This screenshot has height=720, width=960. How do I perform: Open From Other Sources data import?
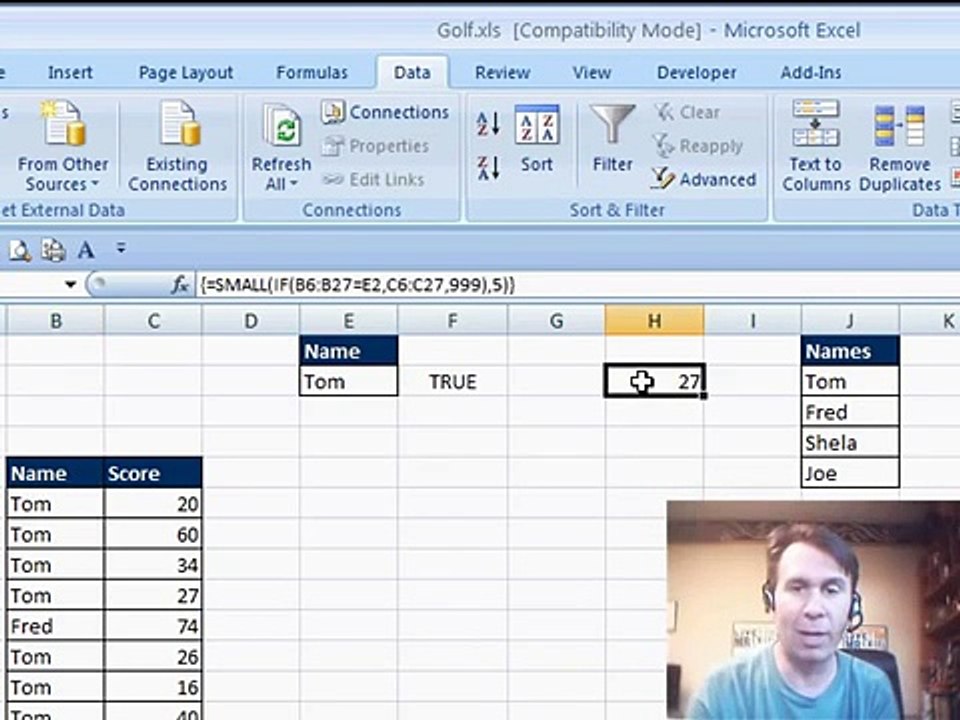pyautogui.click(x=62, y=146)
